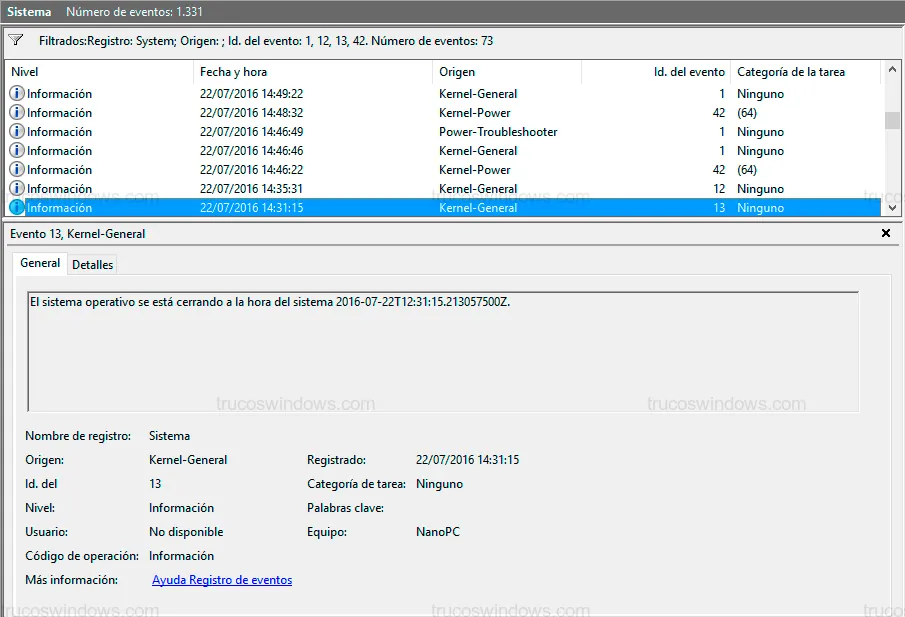Select the General tab

pos(40,263)
